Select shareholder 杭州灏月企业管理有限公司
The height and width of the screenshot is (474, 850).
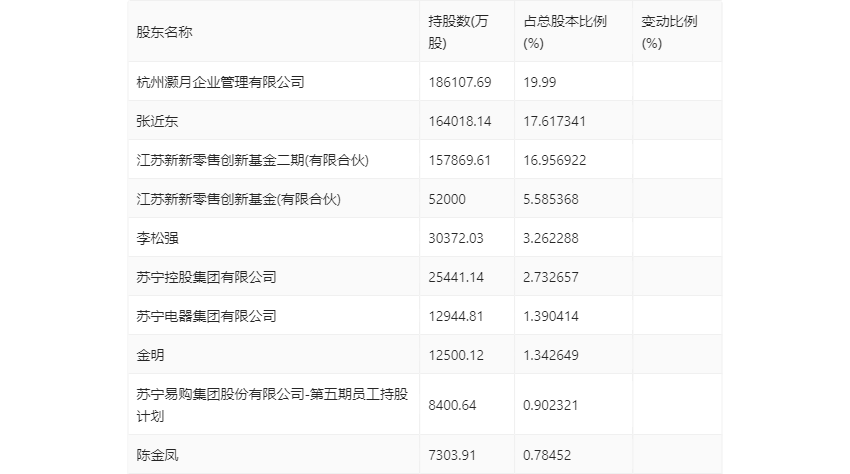(x=220, y=82)
